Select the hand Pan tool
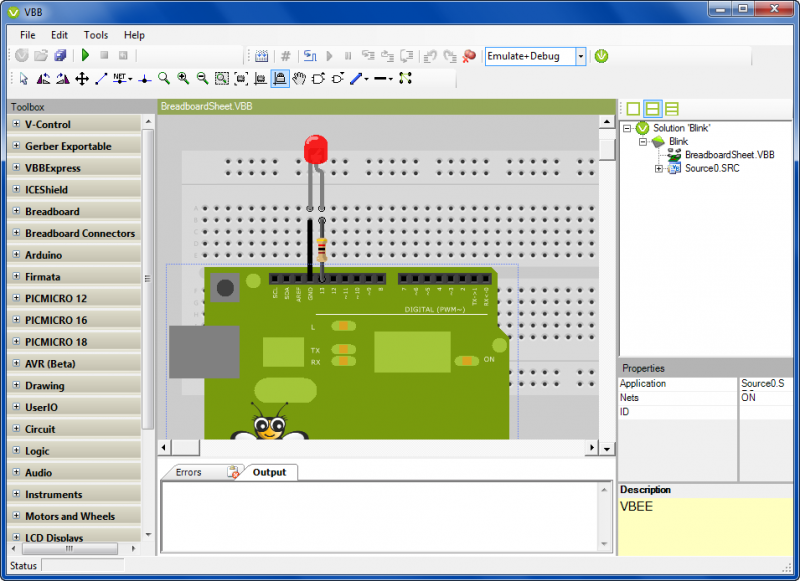 299,79
